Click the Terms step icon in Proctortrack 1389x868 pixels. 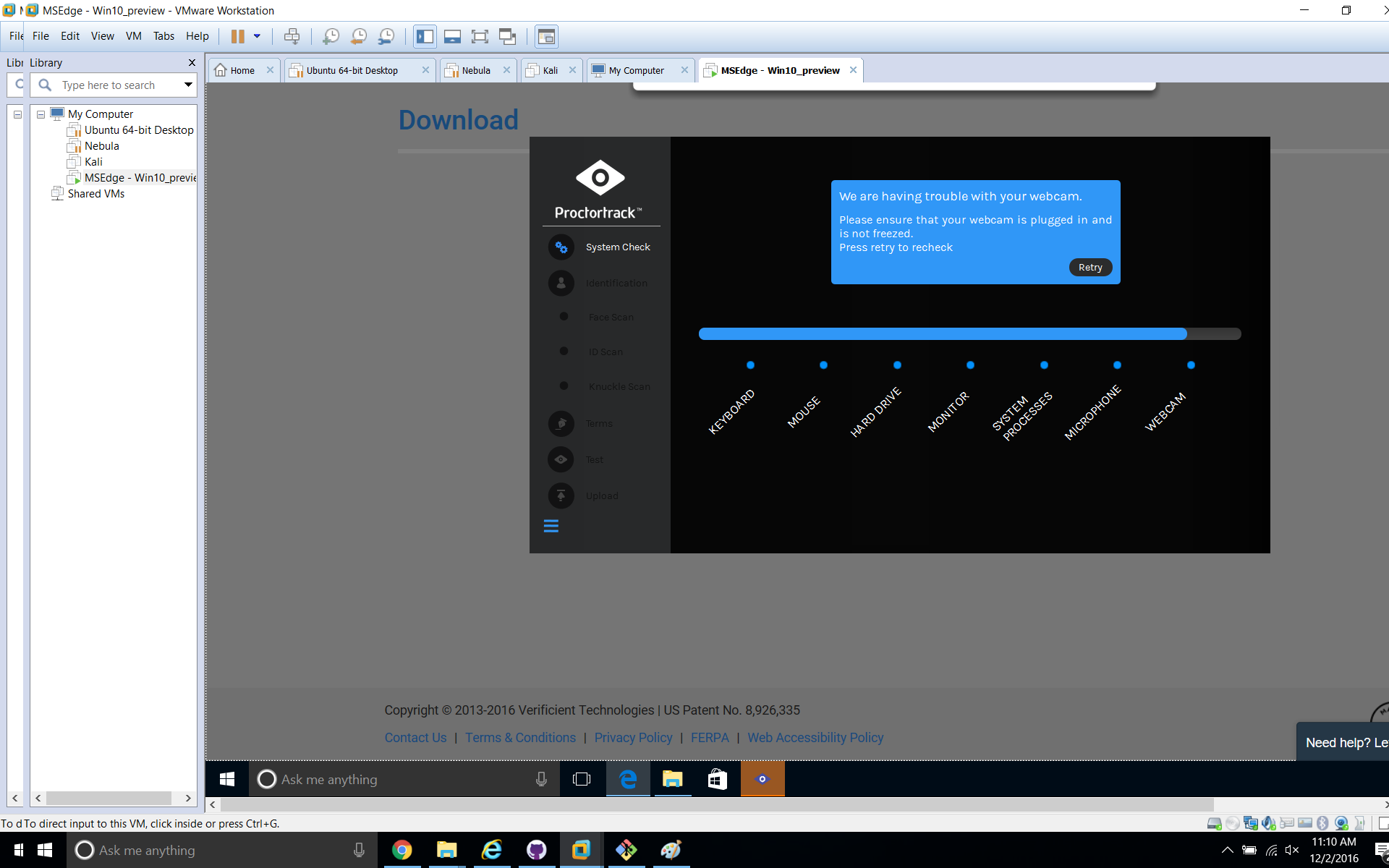coord(561,424)
